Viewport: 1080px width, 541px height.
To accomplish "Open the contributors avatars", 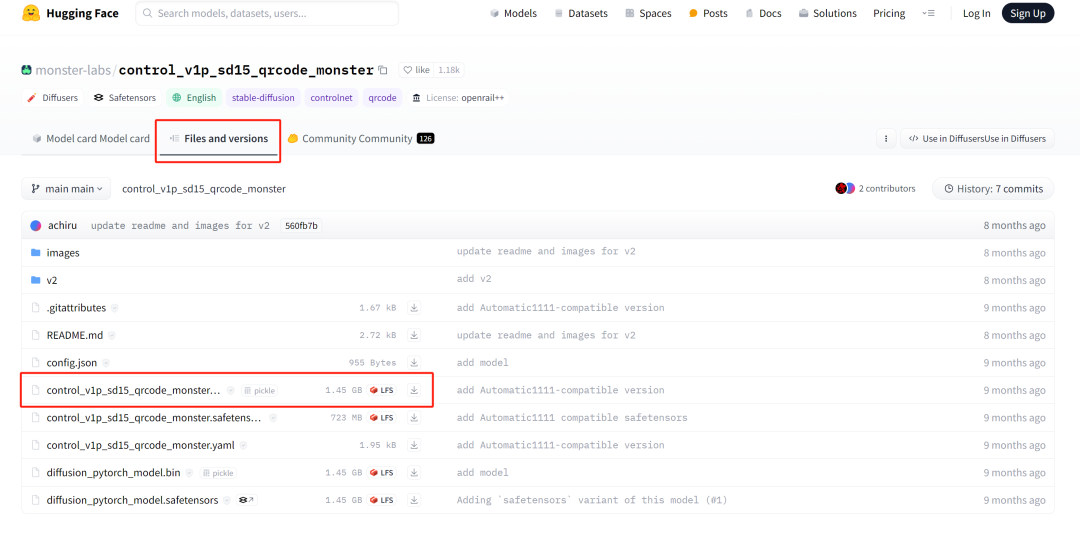I will tap(845, 188).
